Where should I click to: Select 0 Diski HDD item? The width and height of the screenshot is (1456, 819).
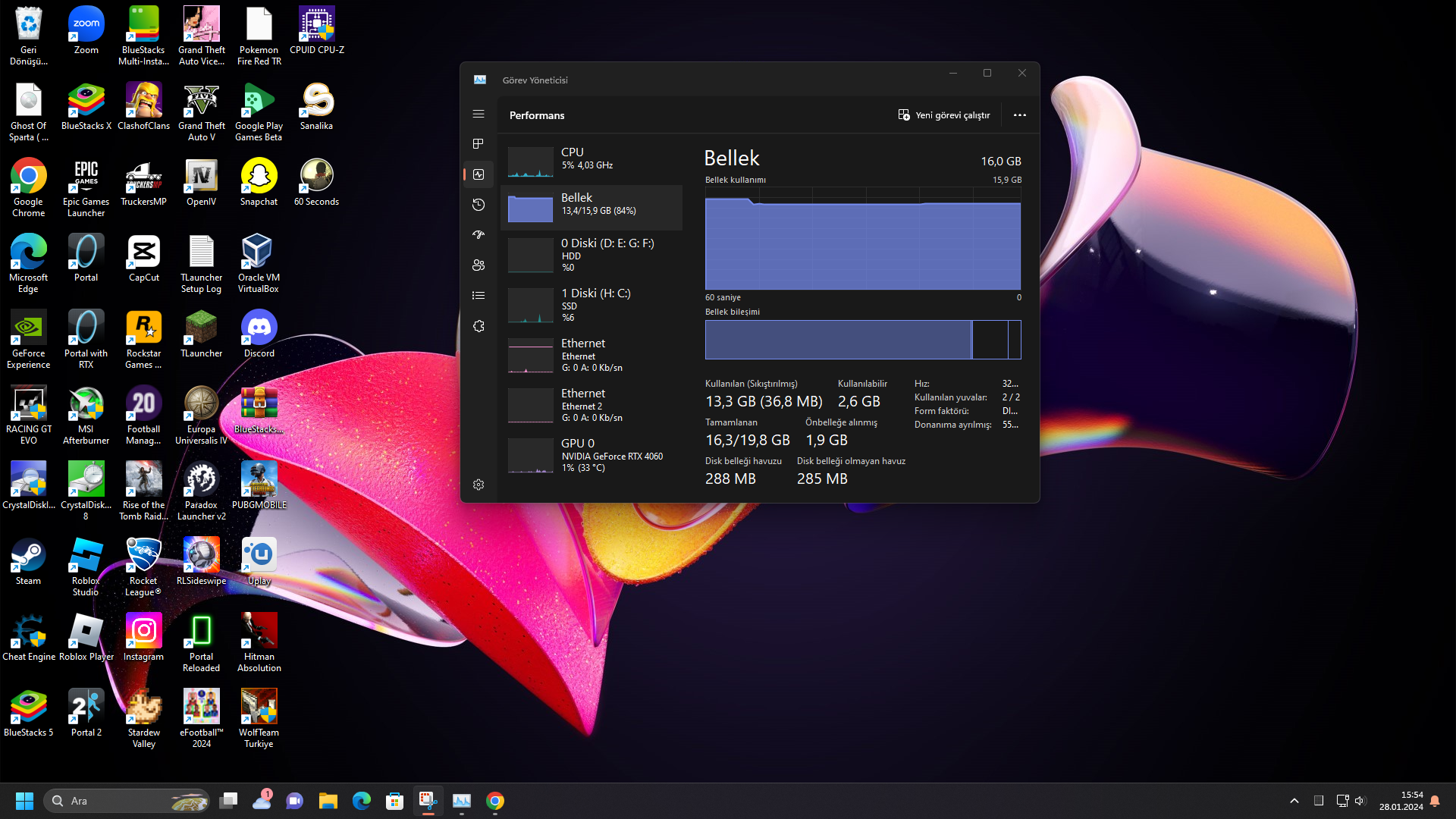(x=591, y=254)
